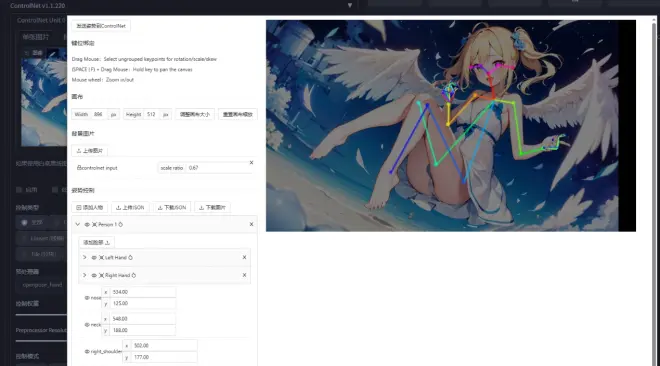
Task: Click the right_shoulder x field showing 502.00
Action: click(164, 345)
